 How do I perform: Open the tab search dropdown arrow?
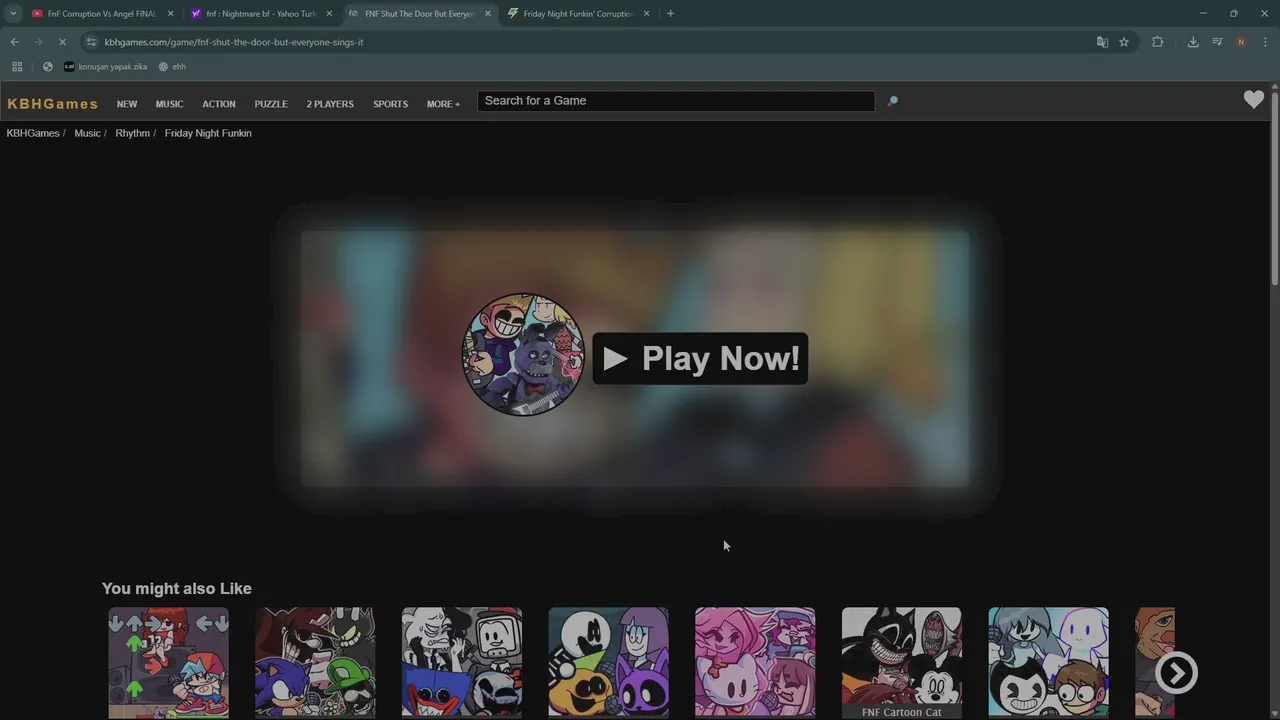click(13, 14)
